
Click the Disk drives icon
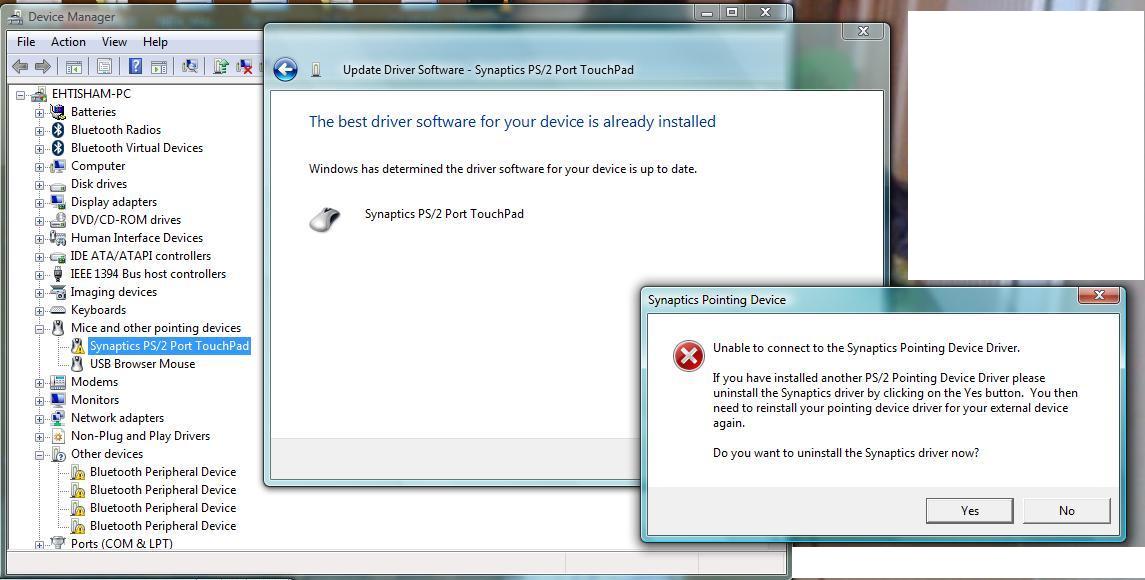58,184
